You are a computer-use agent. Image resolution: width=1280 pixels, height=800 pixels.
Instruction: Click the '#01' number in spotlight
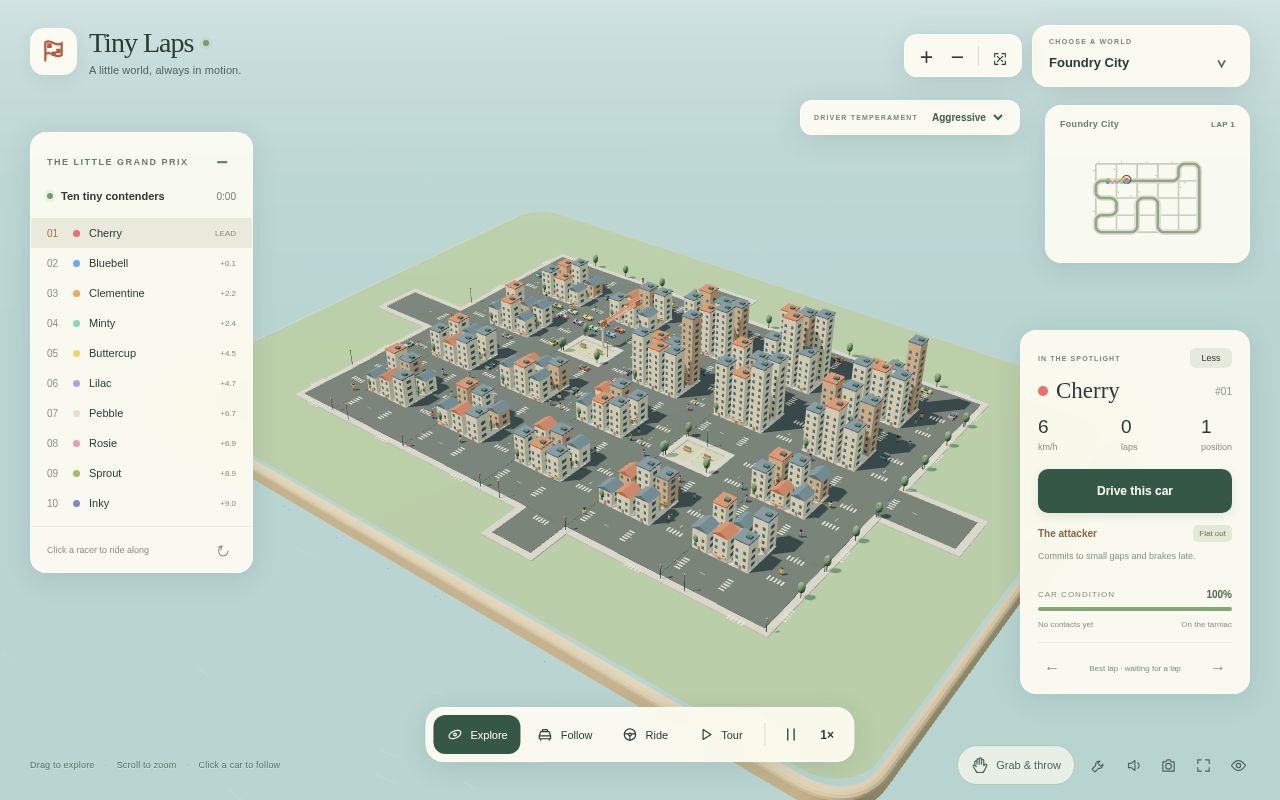1223,391
